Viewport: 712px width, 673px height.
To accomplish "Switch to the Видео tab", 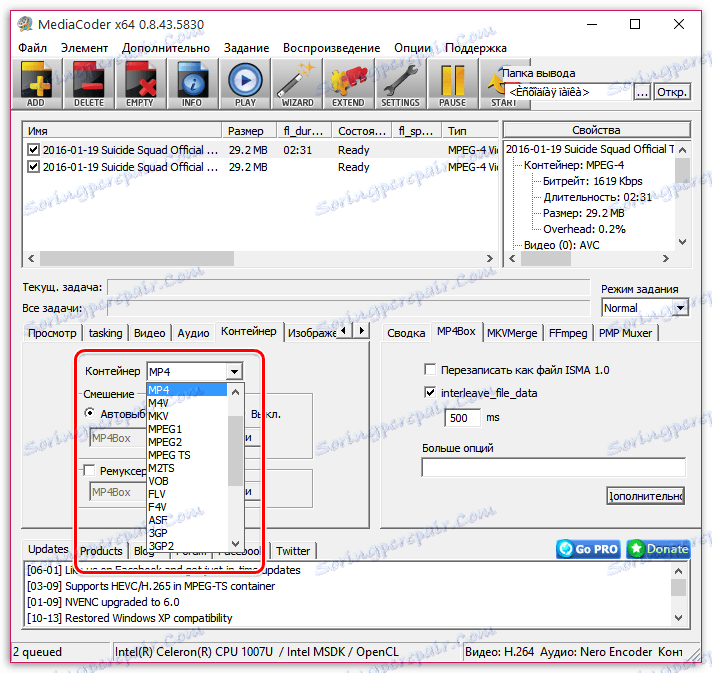I will click(x=149, y=333).
